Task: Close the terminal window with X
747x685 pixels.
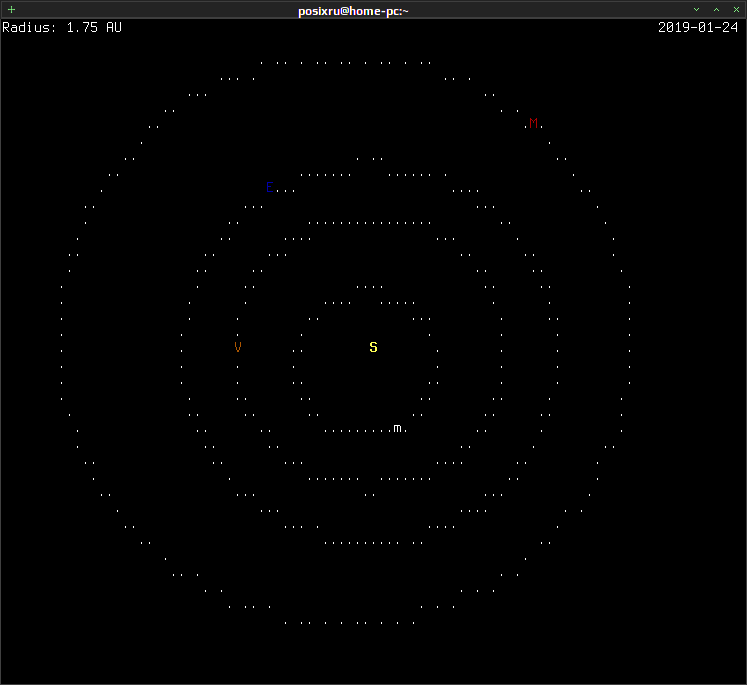Action: pos(736,10)
